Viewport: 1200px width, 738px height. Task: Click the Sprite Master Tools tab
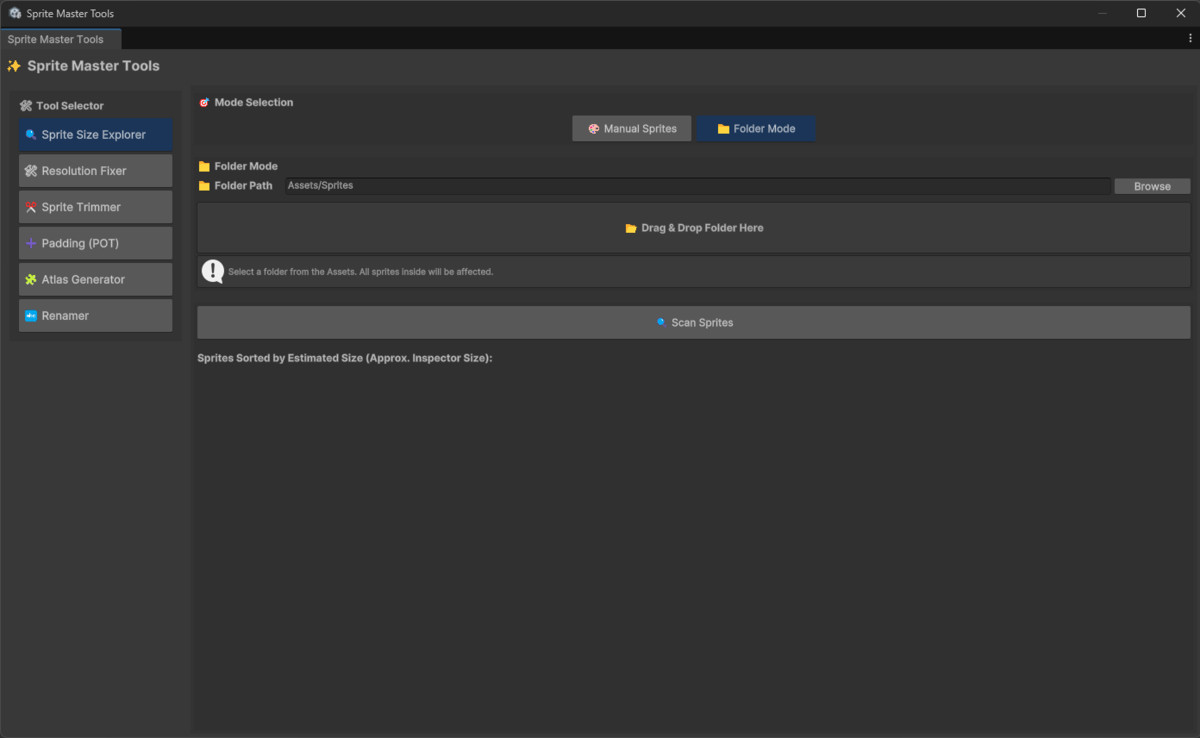coord(60,39)
